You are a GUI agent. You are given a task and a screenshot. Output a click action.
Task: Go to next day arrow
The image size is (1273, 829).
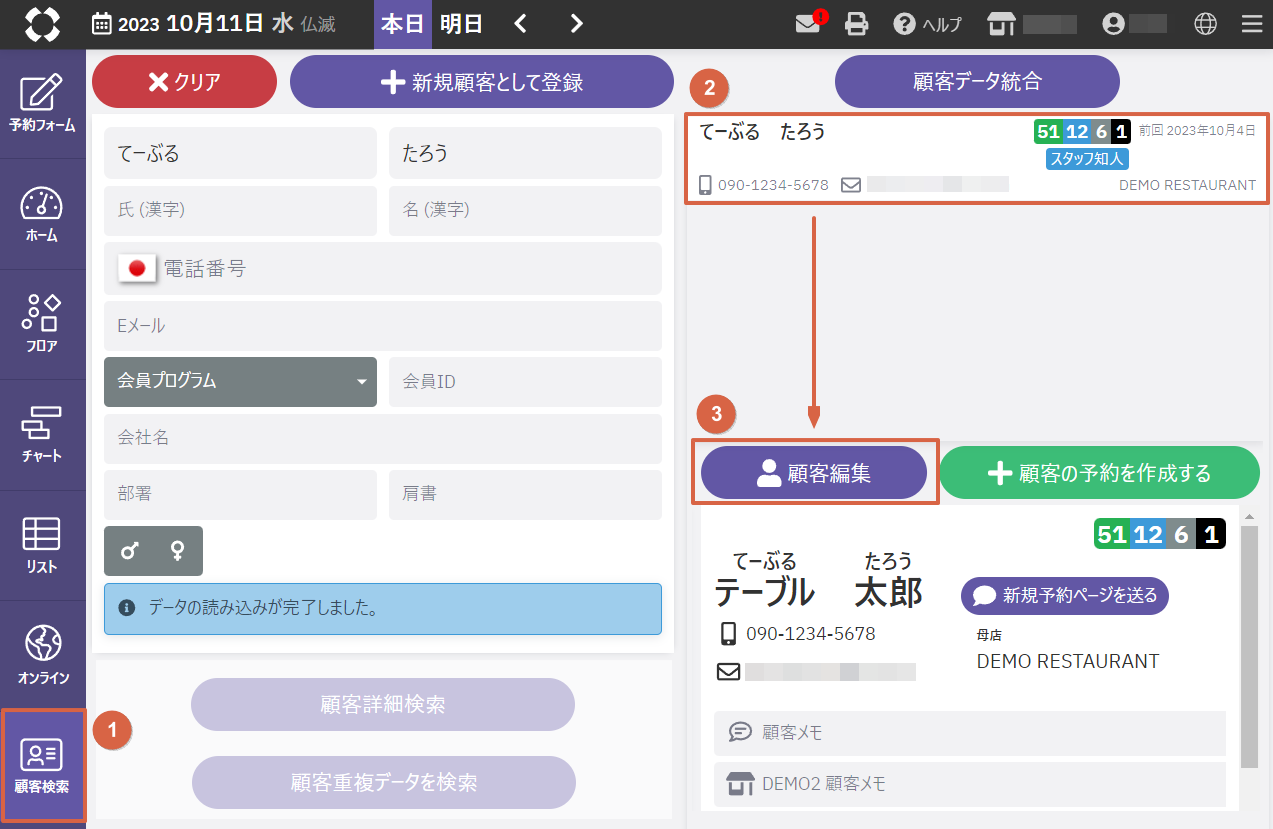coord(576,24)
